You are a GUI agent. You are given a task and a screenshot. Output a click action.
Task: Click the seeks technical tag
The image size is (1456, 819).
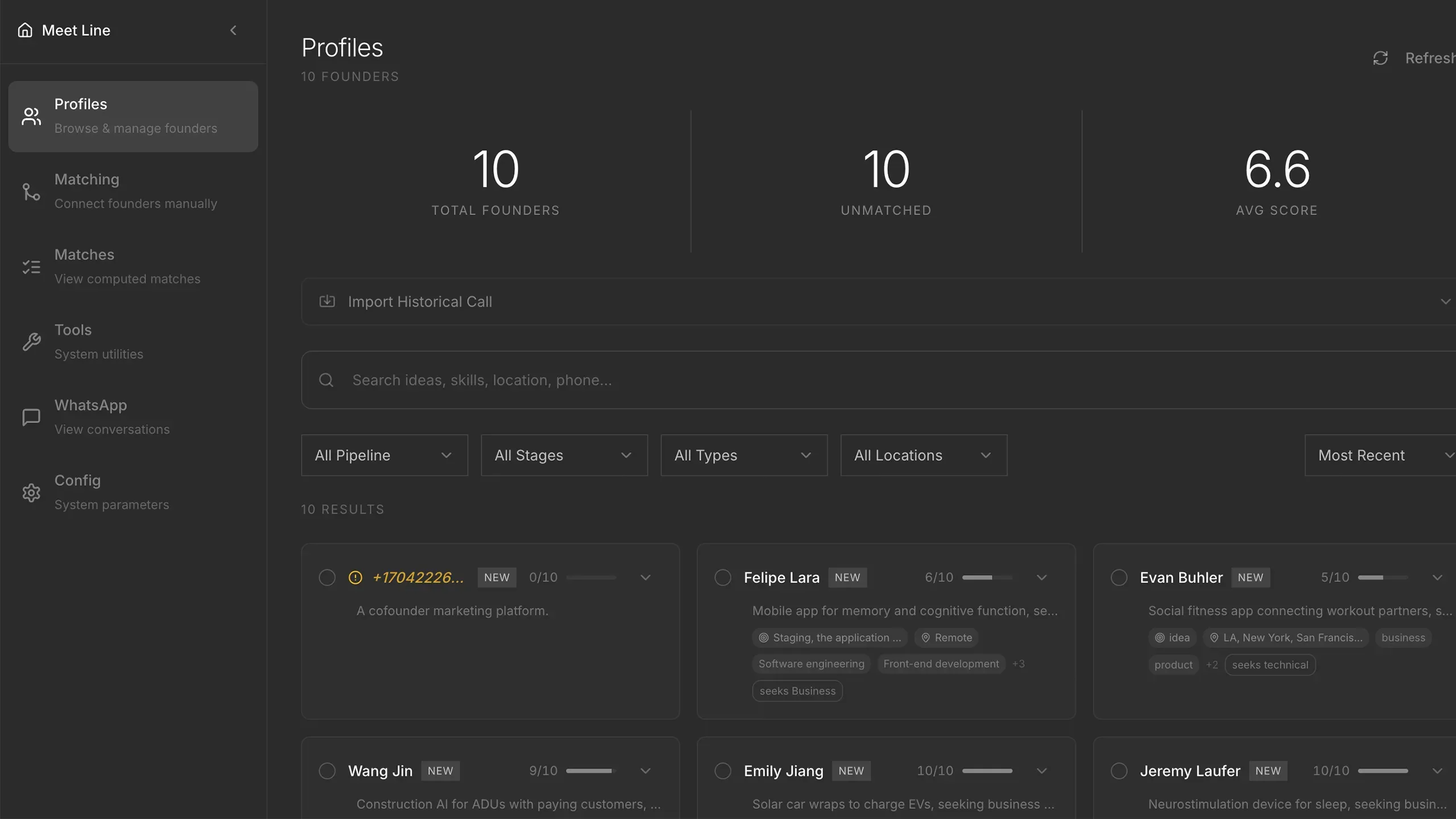click(x=1270, y=665)
